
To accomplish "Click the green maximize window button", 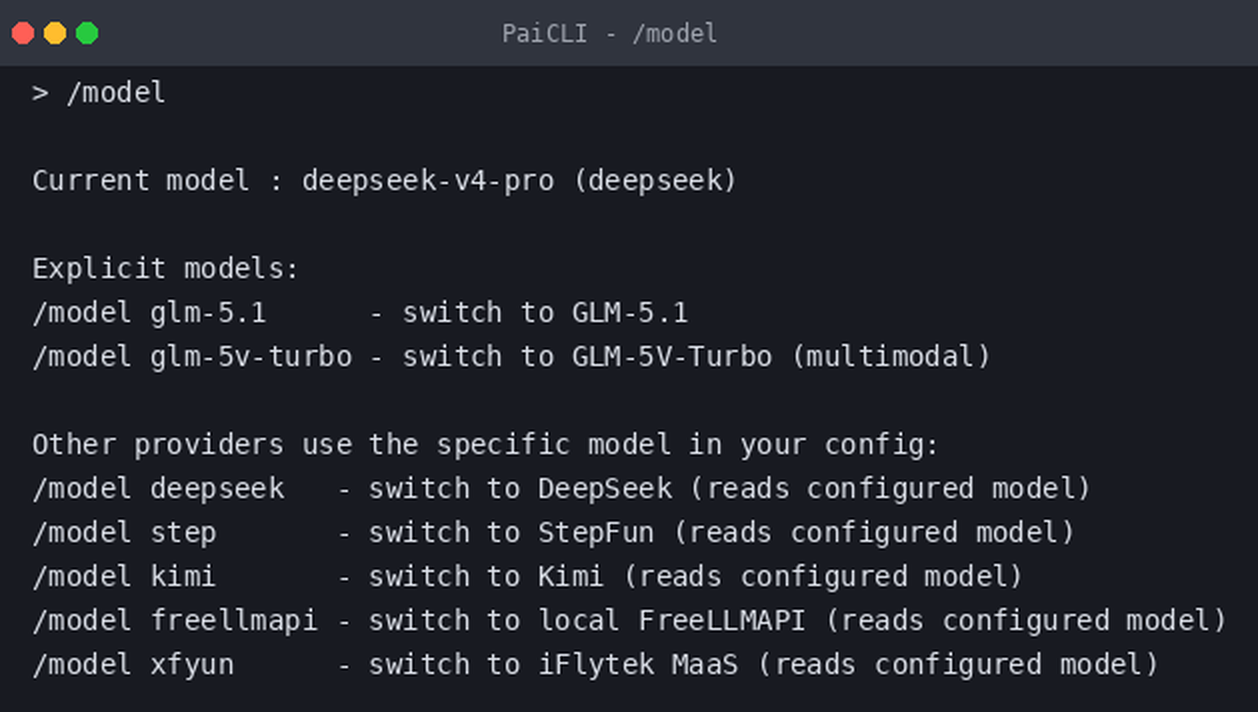I will click(x=87, y=33).
